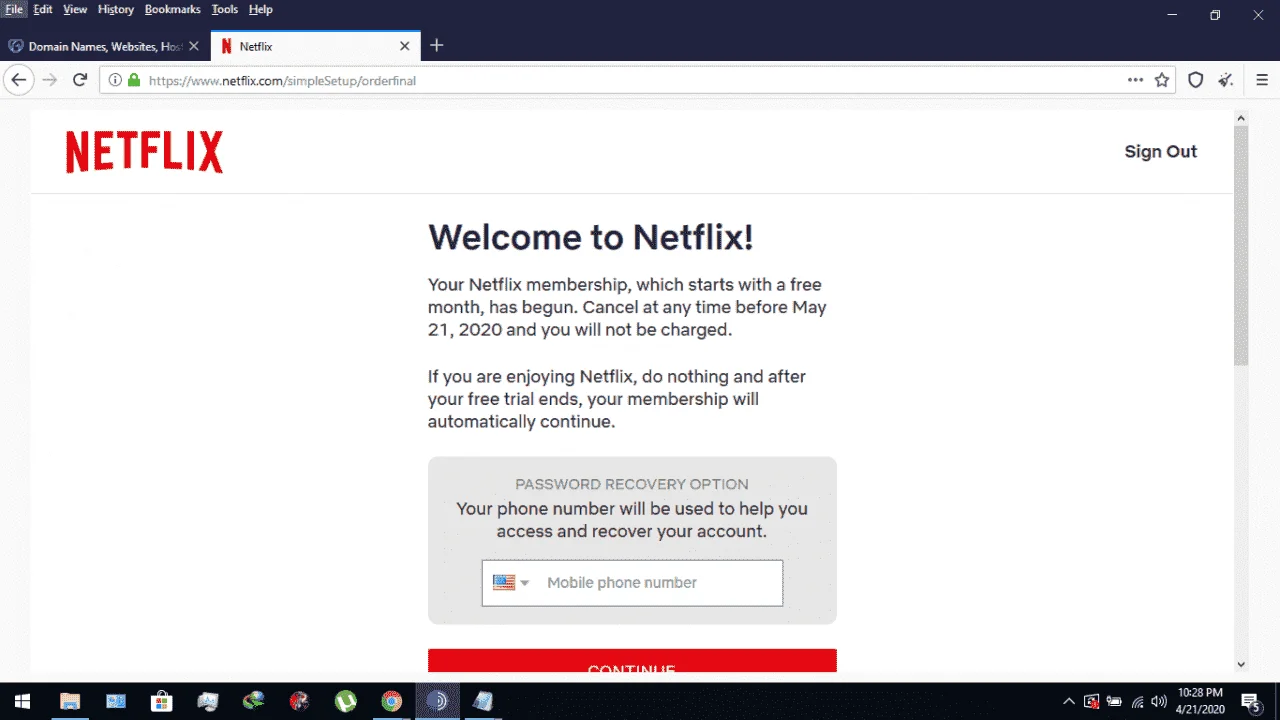Image resolution: width=1280 pixels, height=720 pixels.
Task: Click the address bar URL
Action: click(282, 80)
